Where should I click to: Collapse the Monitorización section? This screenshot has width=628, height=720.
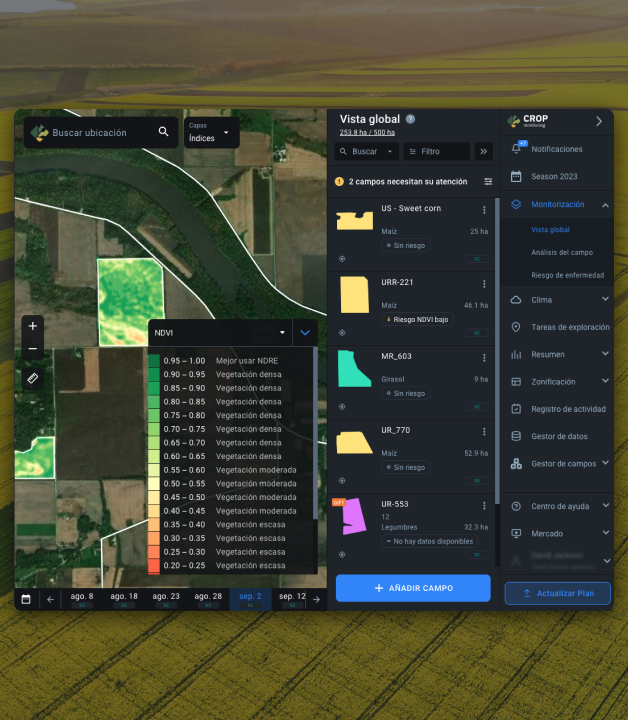605,205
